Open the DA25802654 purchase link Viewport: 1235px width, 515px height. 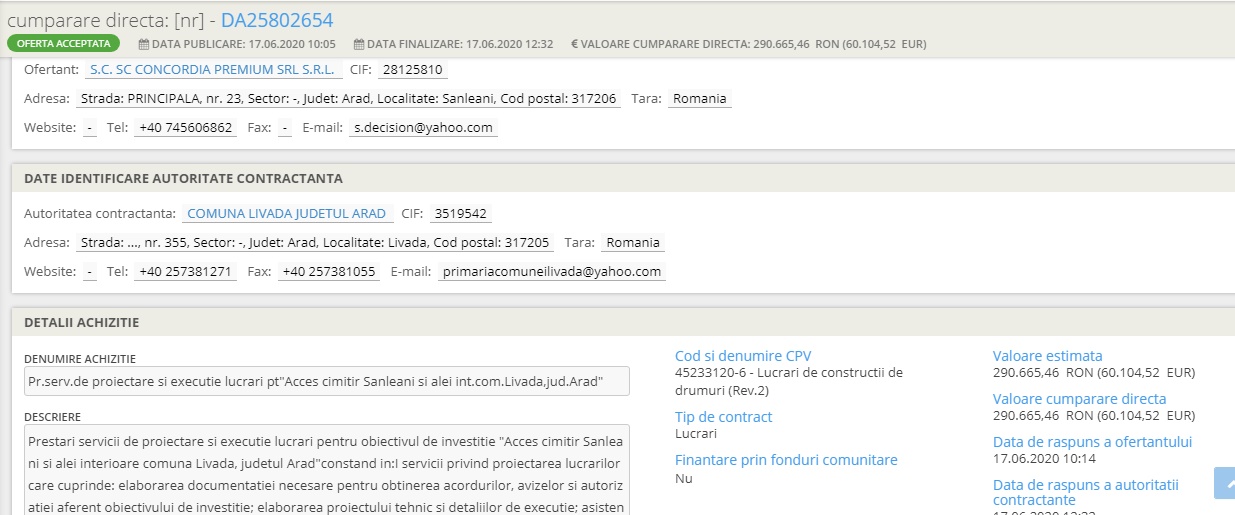(277, 20)
